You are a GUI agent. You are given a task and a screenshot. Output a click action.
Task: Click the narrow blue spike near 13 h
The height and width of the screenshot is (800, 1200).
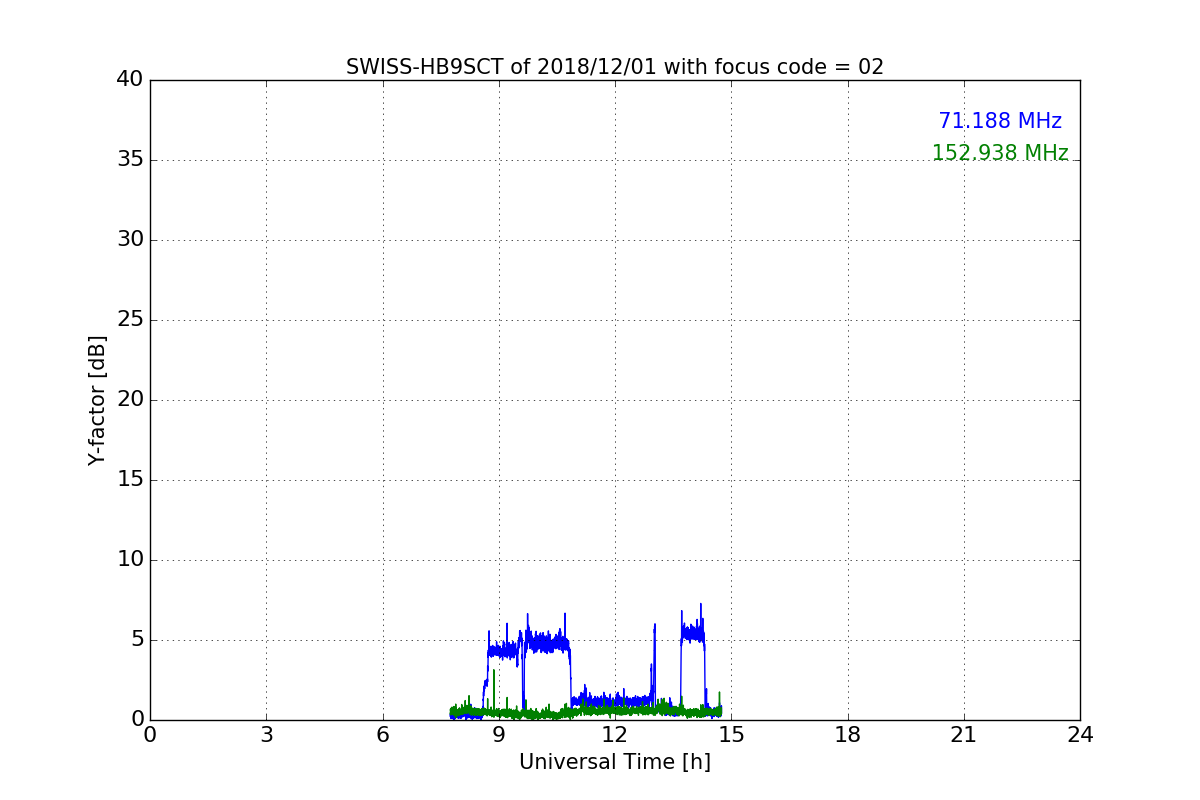[x=654, y=665]
